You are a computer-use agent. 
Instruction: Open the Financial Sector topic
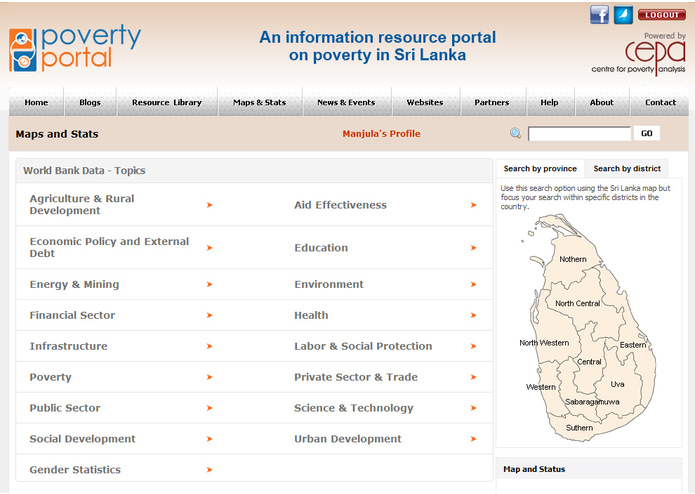pos(72,315)
